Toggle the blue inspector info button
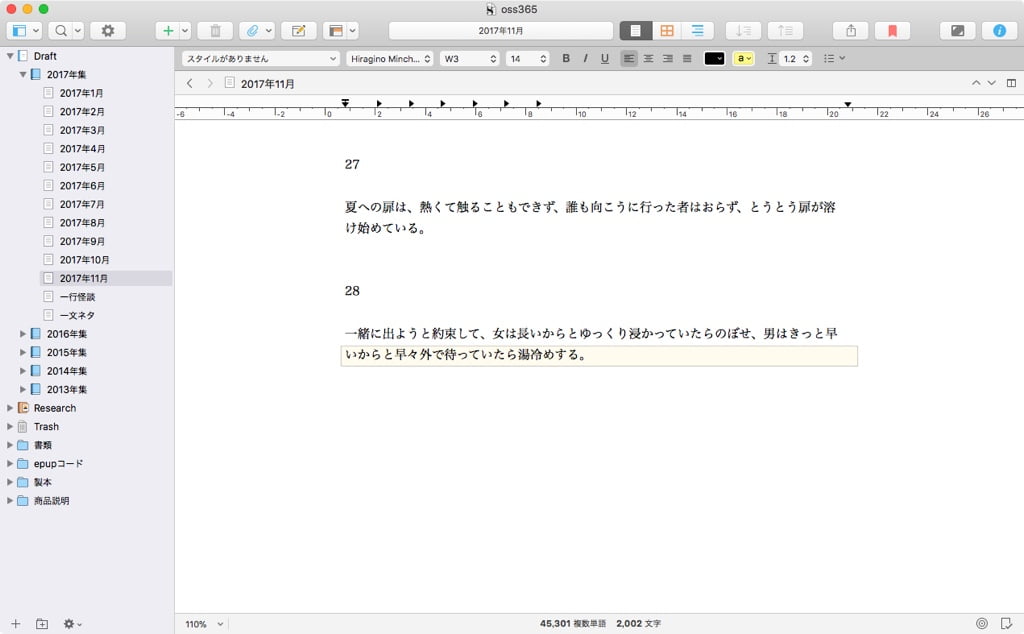Image resolution: width=1024 pixels, height=634 pixels. click(x=999, y=31)
